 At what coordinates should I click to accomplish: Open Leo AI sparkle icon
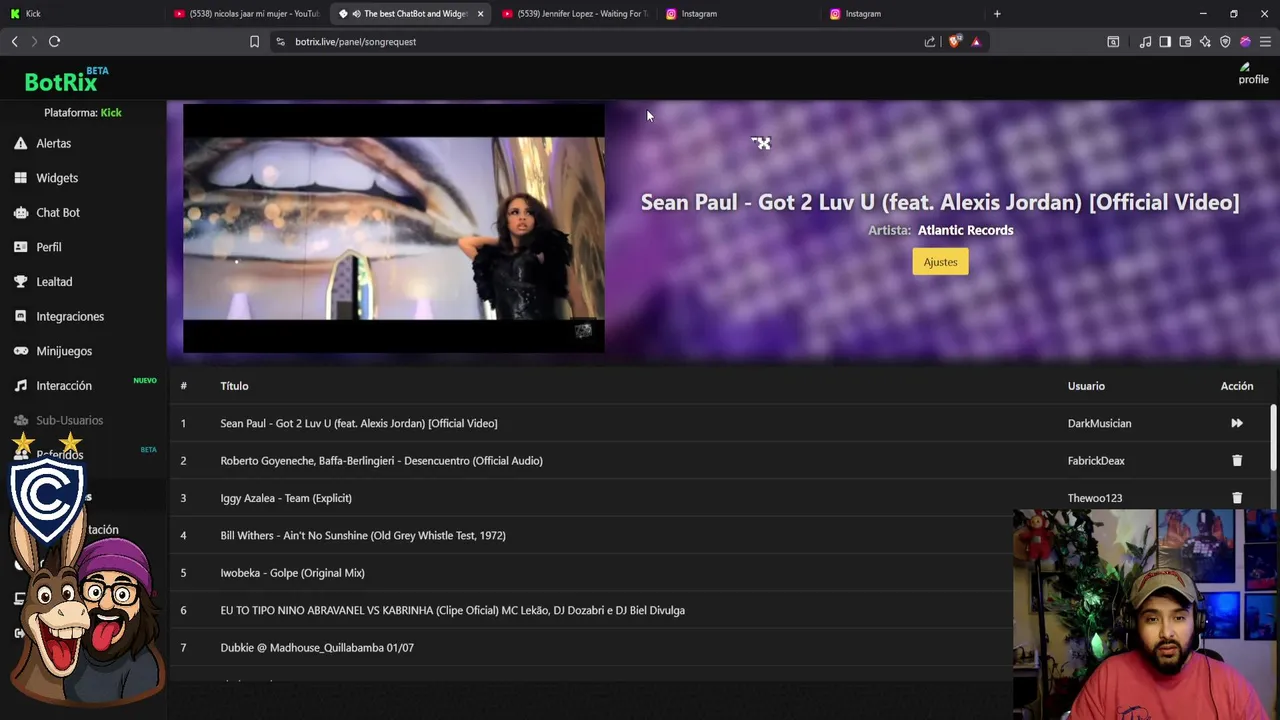[1205, 42]
